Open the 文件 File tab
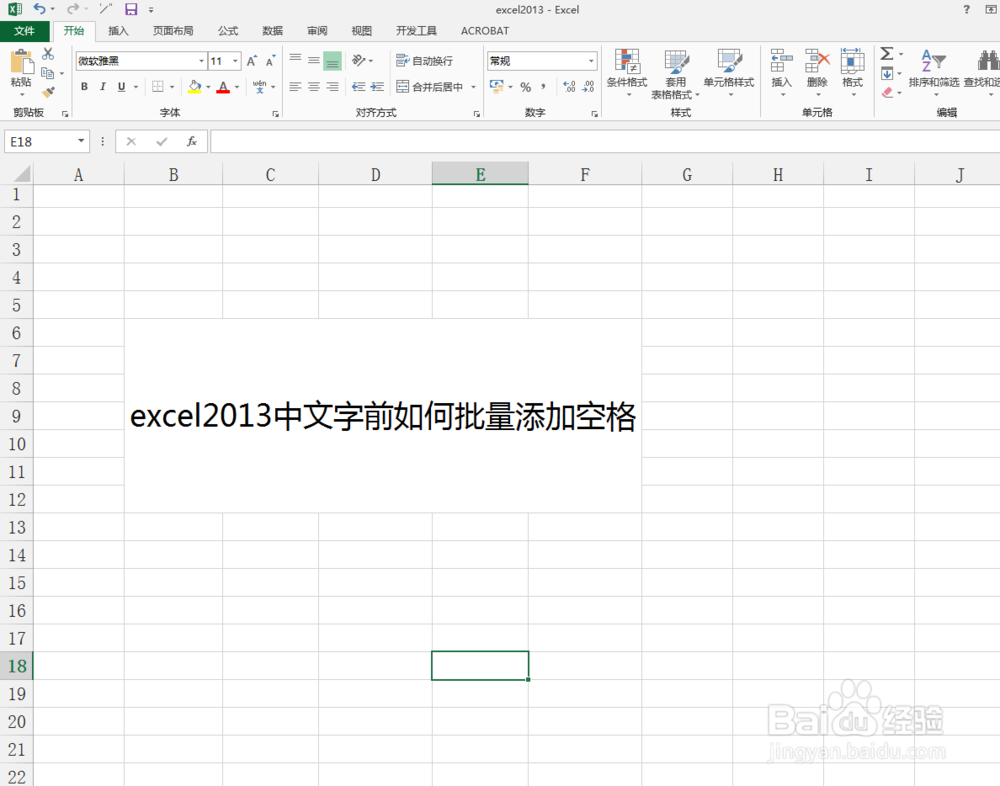Viewport: 1000px width, 786px height. [24, 31]
